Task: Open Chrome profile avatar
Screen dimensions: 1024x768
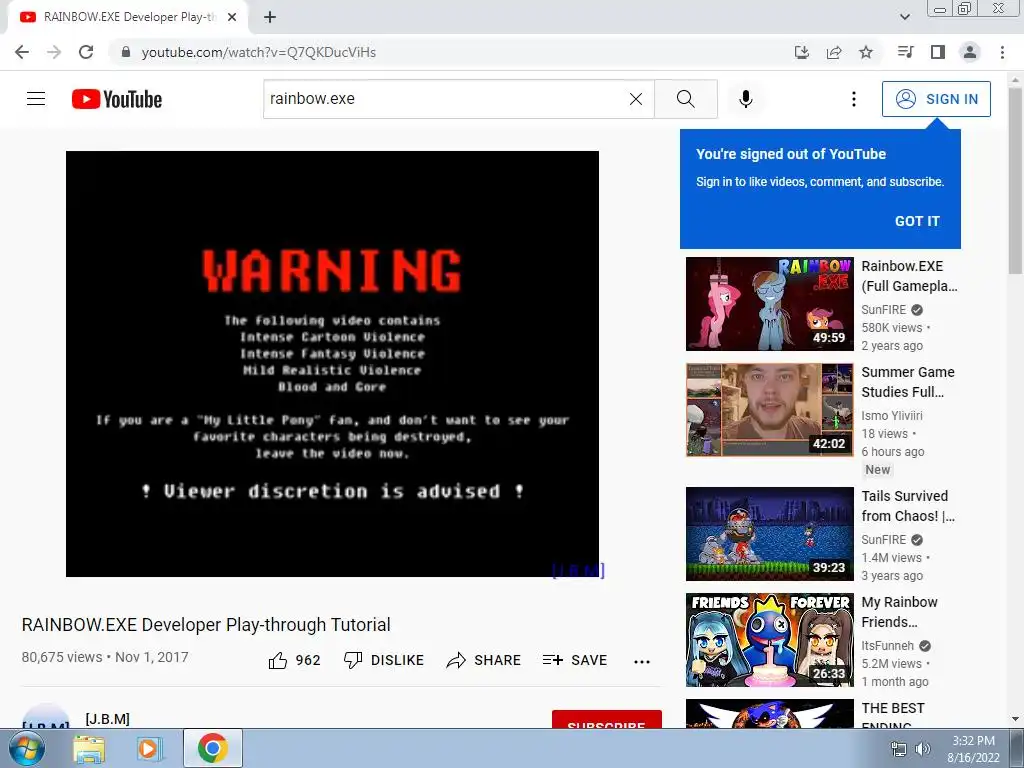Action: (x=970, y=52)
